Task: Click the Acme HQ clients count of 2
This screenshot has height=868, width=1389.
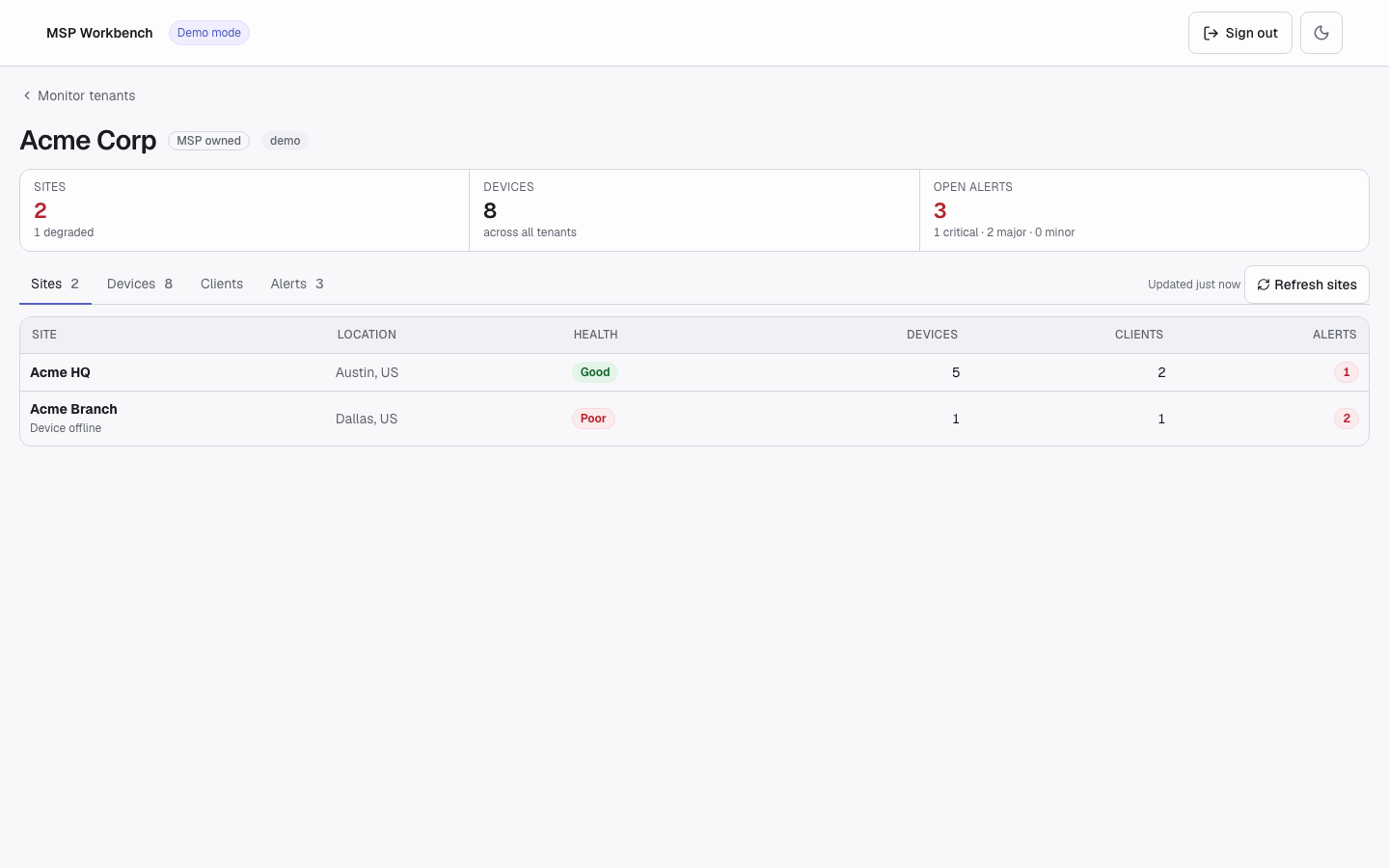Action: point(1161,372)
